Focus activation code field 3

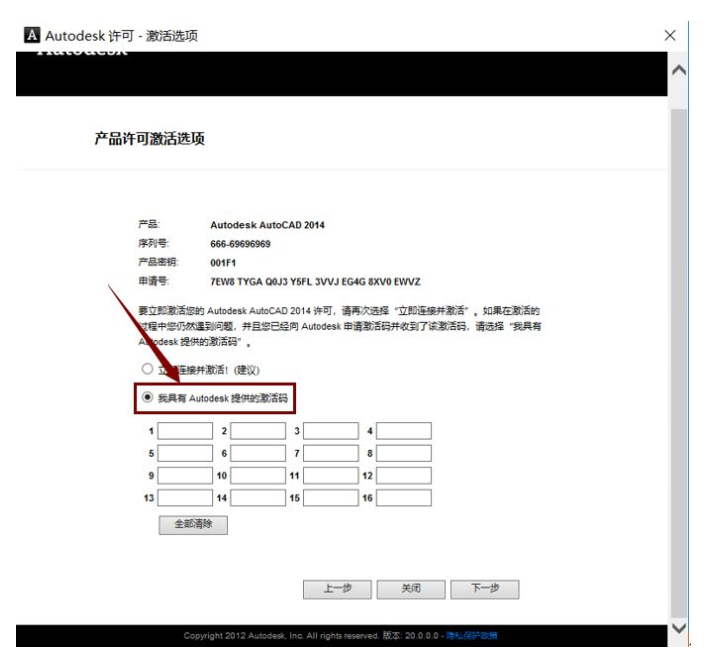click(x=331, y=431)
